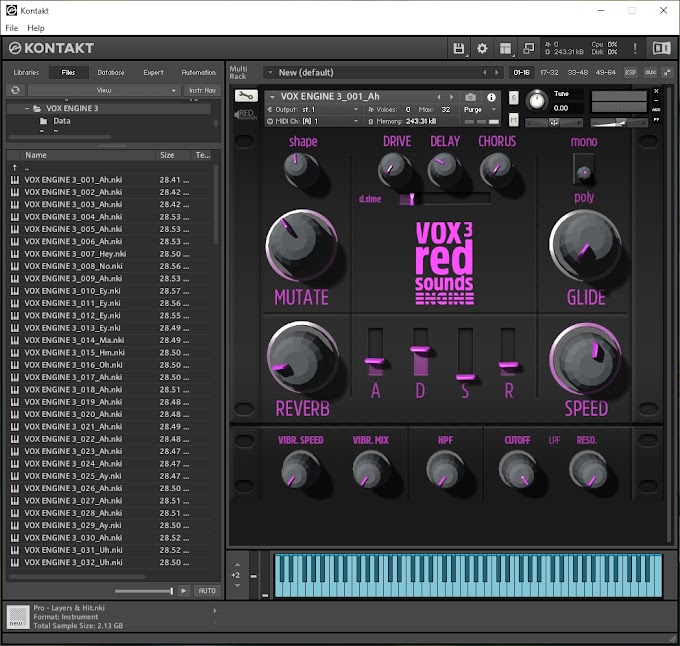The height and width of the screenshot is (646, 680).
Task: Open Kontakt options gear icon
Action: tap(482, 49)
